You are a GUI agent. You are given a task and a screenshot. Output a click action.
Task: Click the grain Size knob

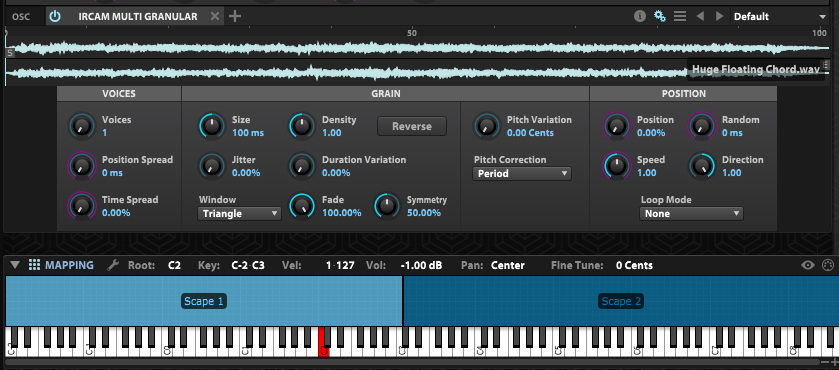point(212,126)
